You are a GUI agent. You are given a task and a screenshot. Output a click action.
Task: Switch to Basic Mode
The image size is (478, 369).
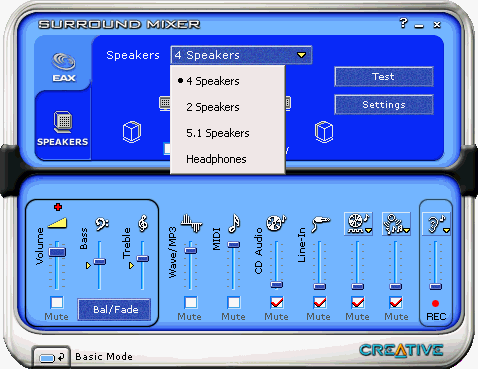pyautogui.click(x=51, y=357)
